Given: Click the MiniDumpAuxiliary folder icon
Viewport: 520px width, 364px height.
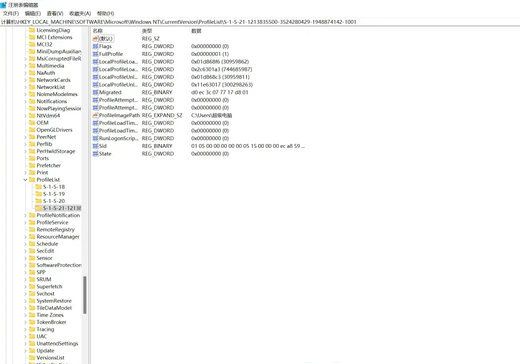Looking at the screenshot, I should (32, 51).
